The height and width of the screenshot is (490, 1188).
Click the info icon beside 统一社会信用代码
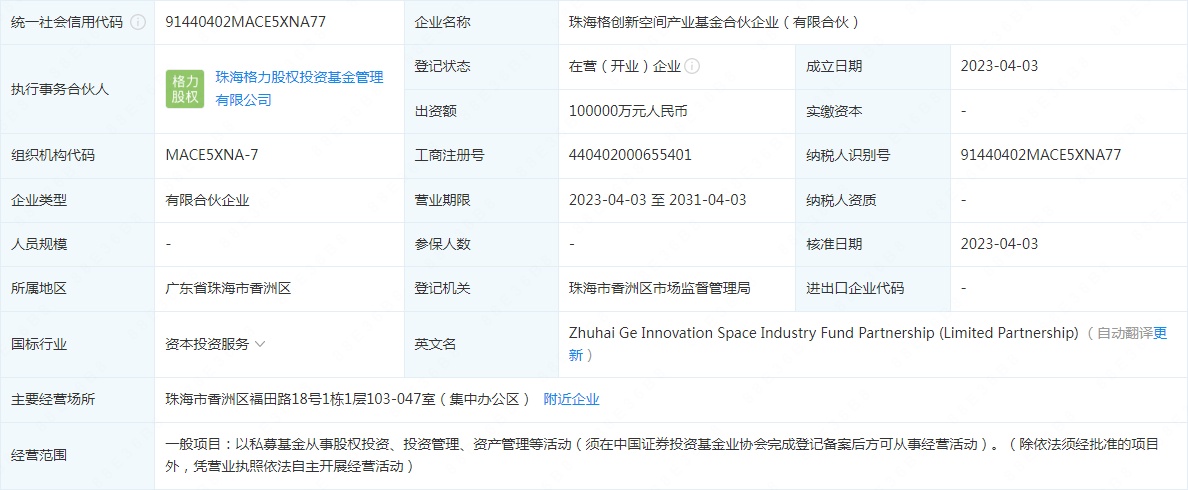click(x=138, y=22)
